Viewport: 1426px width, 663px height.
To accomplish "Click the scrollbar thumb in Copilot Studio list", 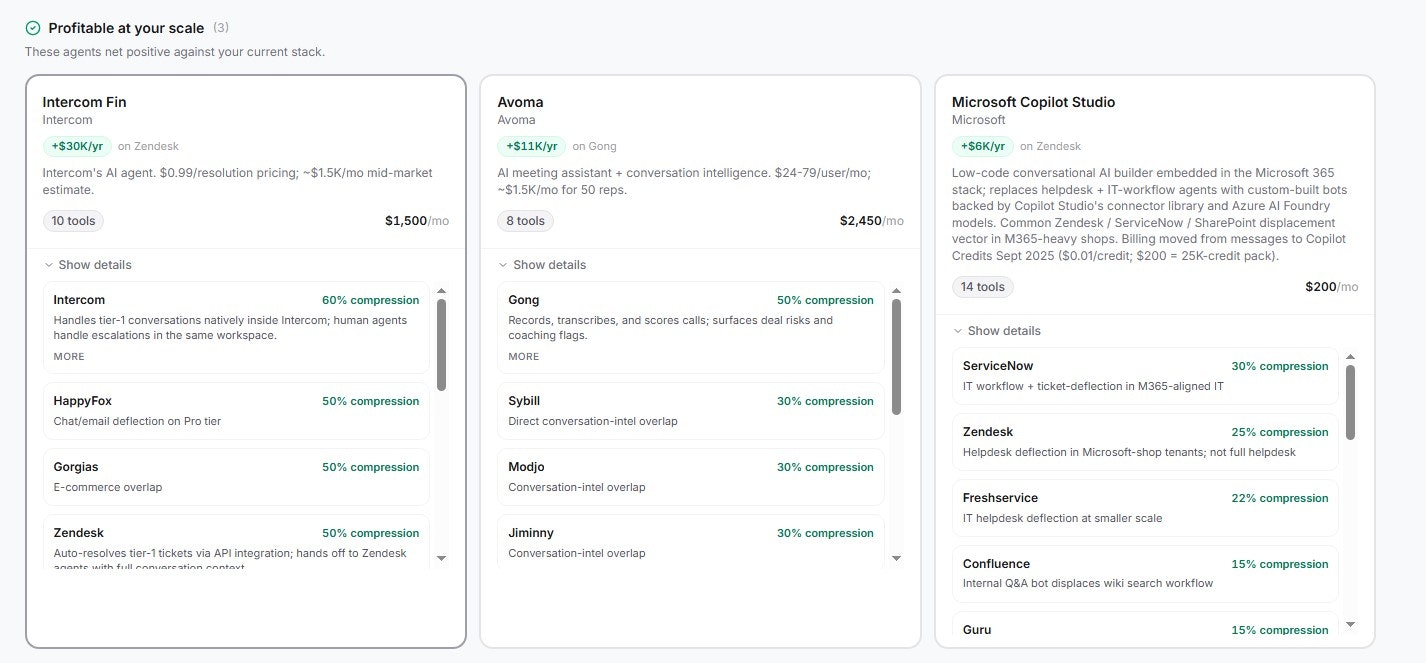I will coord(1351,402).
